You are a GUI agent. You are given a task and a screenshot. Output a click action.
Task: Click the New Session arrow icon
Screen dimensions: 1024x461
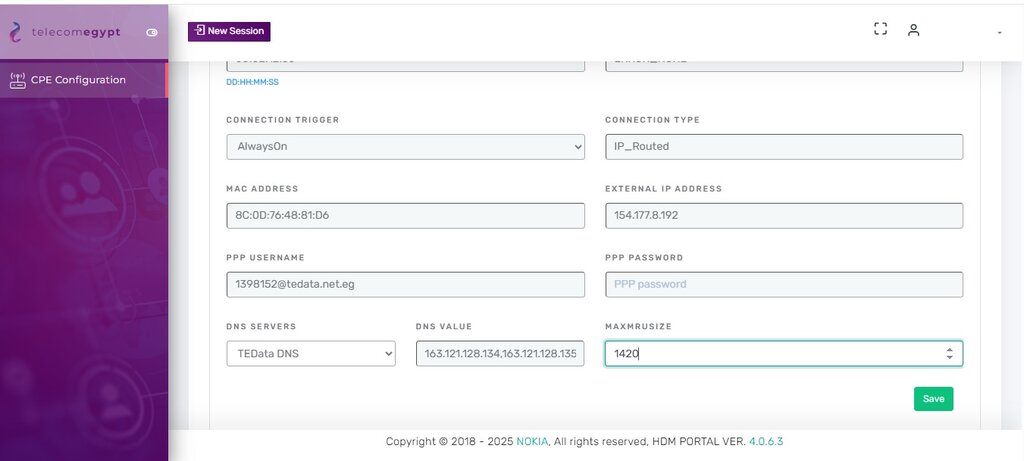[200, 31]
